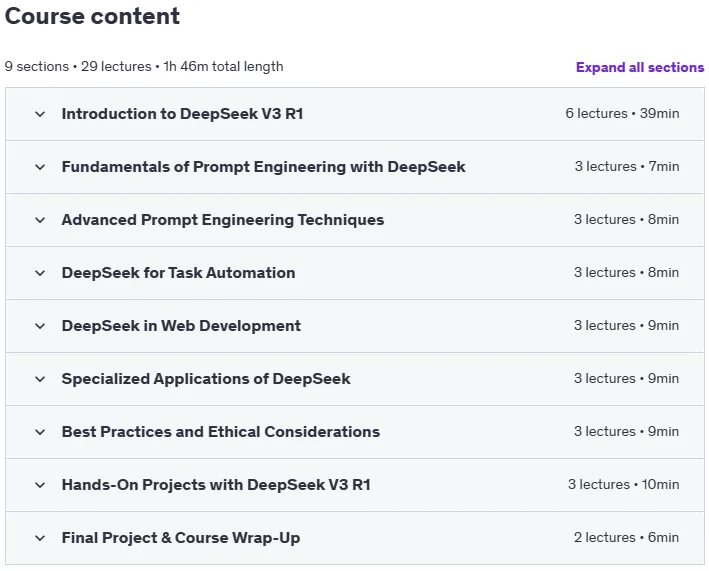Click '3 lectures • 9min' in Specialized Applications row

(x=626, y=378)
